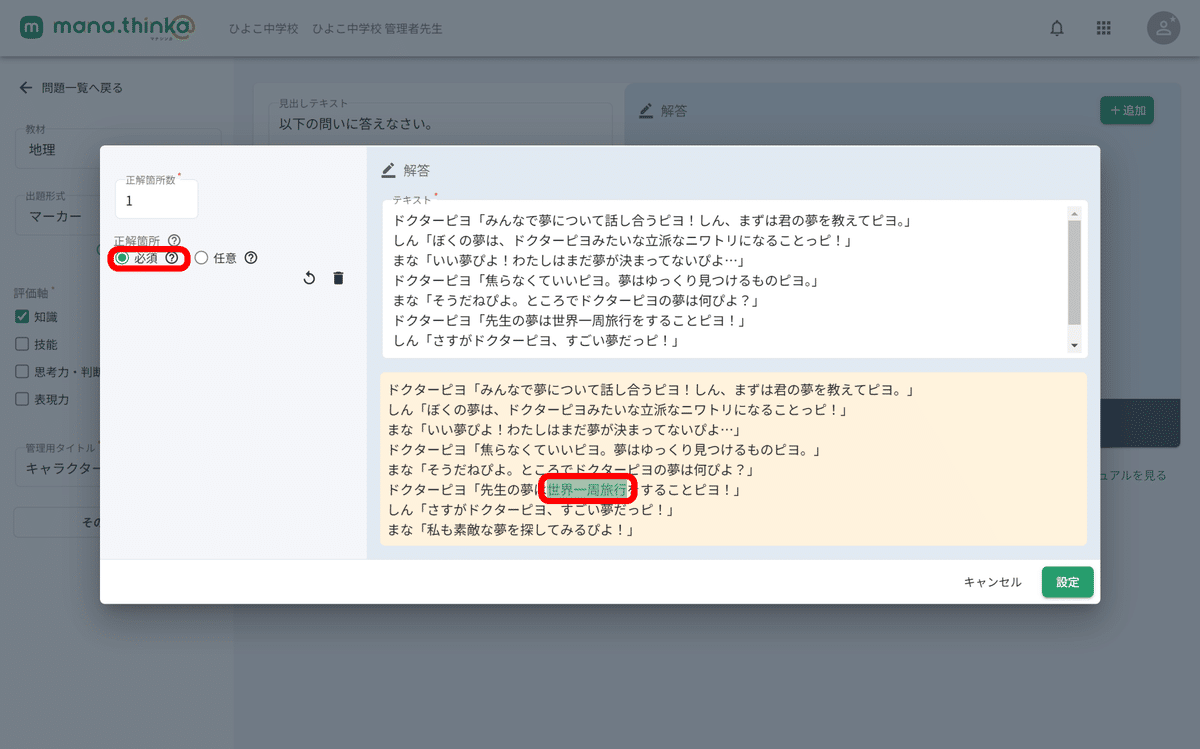Click the green 設定 button
The height and width of the screenshot is (749, 1200).
tap(1067, 581)
